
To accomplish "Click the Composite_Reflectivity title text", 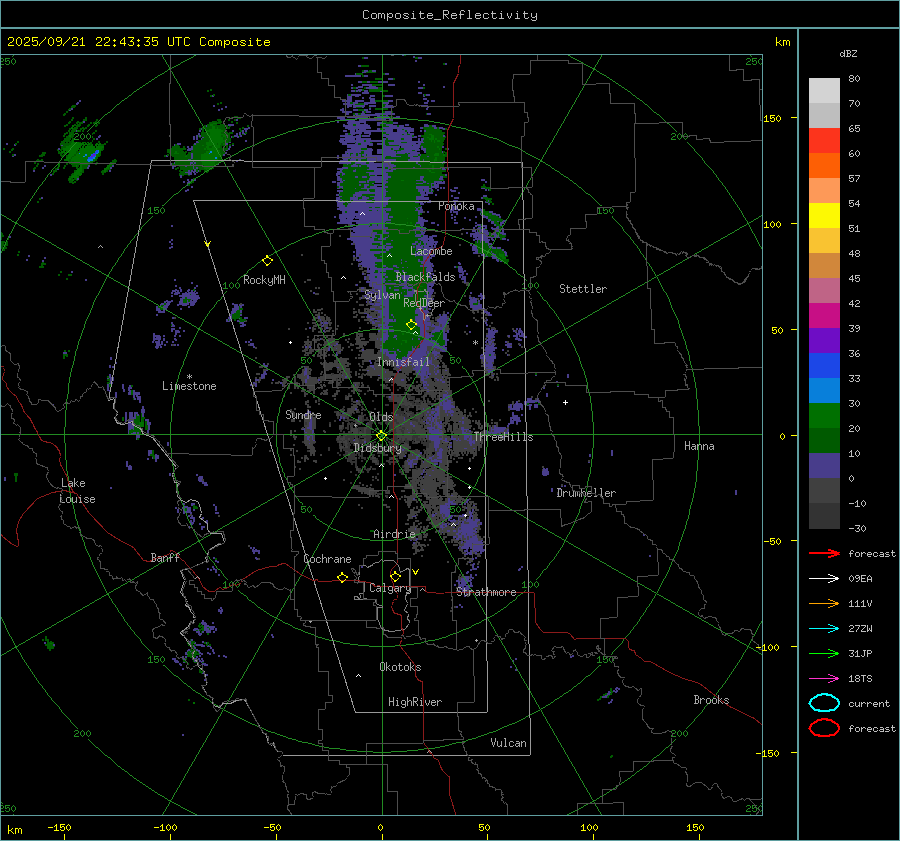I will [449, 15].
